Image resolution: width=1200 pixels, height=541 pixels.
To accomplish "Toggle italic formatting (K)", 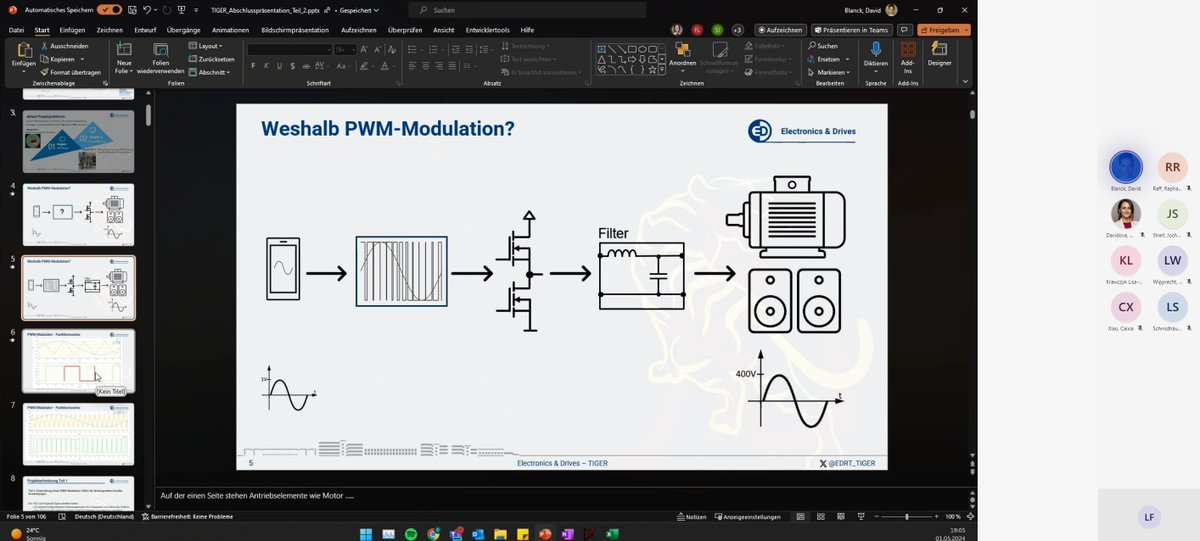I will pyautogui.click(x=266, y=66).
